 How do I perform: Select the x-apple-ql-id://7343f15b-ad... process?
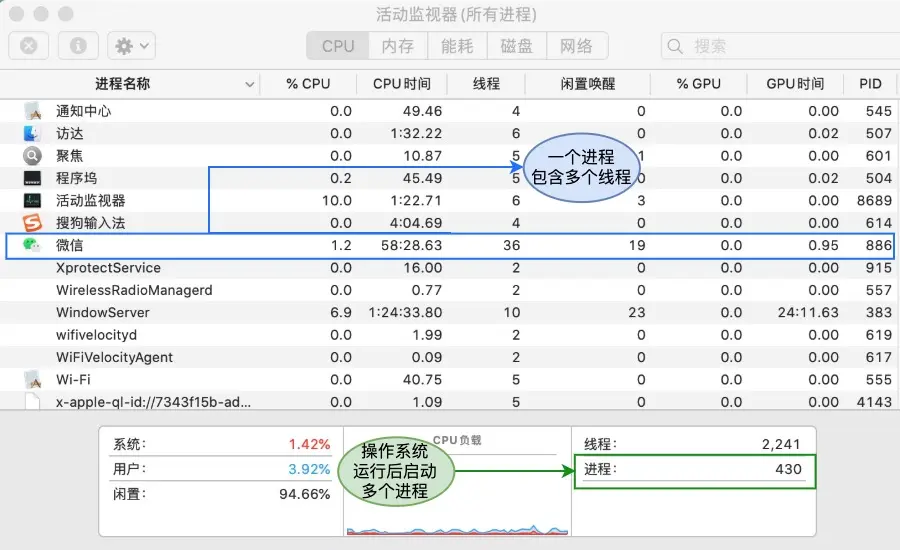(153, 402)
